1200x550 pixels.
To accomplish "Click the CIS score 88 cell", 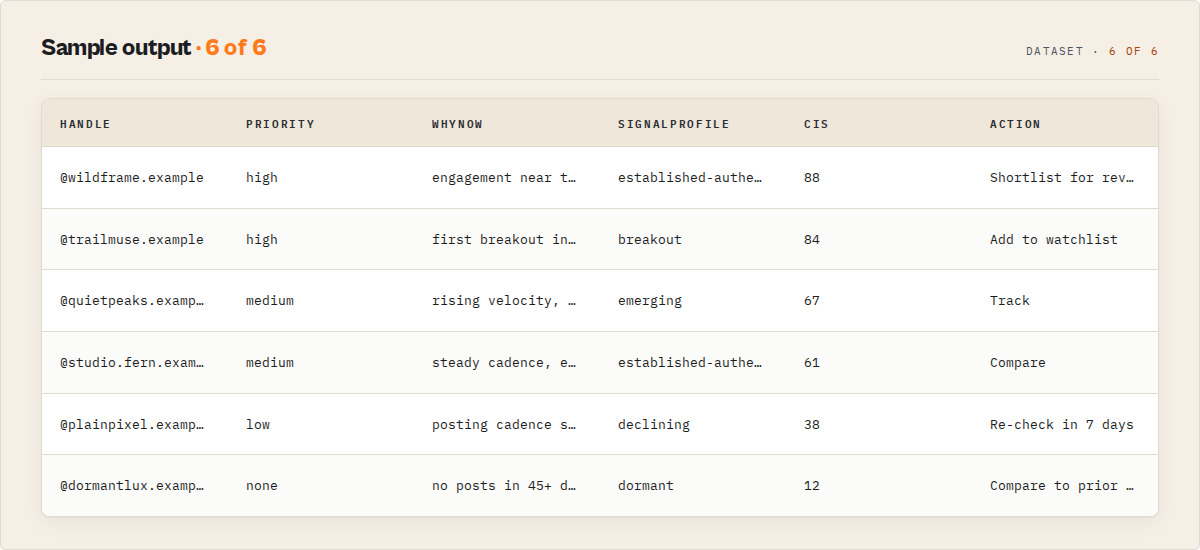I will click(812, 178).
